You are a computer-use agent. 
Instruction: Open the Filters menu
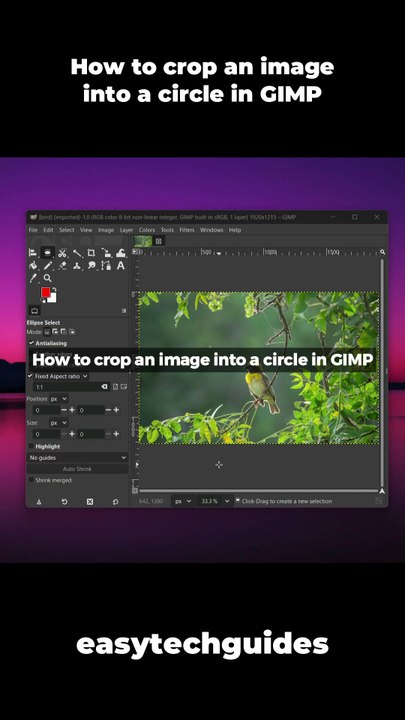pos(187,230)
